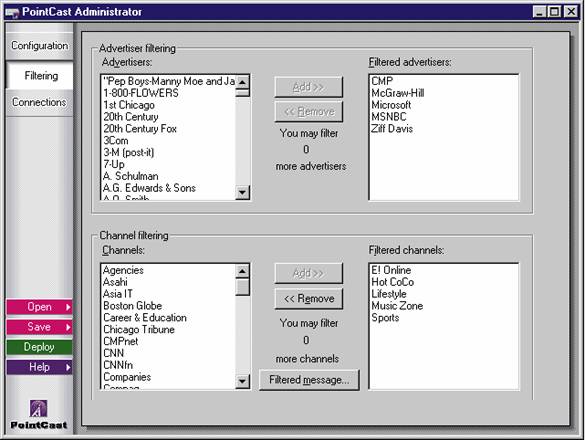
Task: Open the Filtered message dialog button
Action: pos(309,380)
